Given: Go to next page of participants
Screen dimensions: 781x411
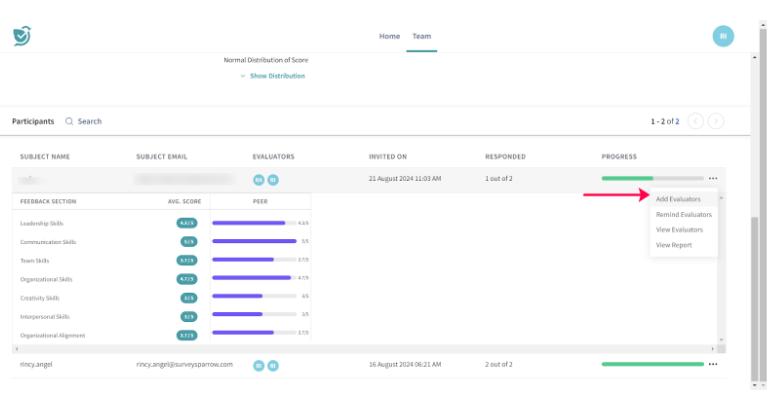Looking at the screenshot, I should tap(716, 121).
